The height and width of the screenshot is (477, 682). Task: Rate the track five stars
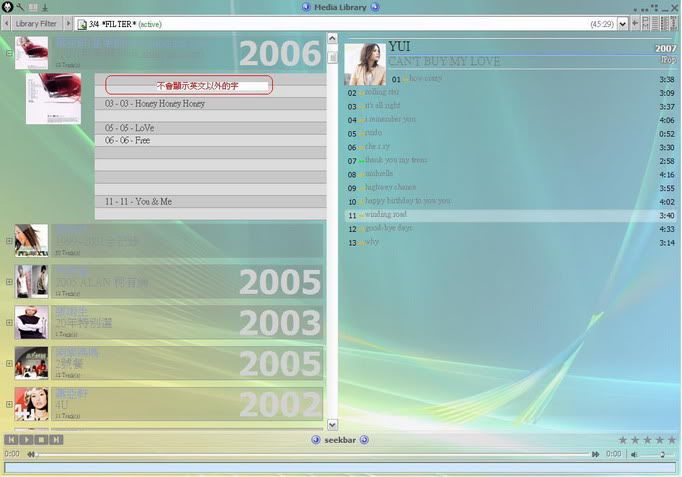(671, 440)
